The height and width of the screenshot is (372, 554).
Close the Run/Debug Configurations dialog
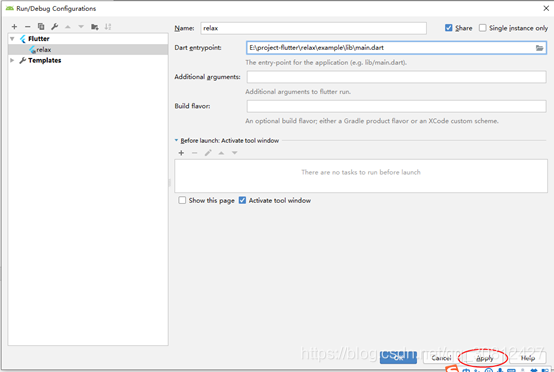point(546,8)
